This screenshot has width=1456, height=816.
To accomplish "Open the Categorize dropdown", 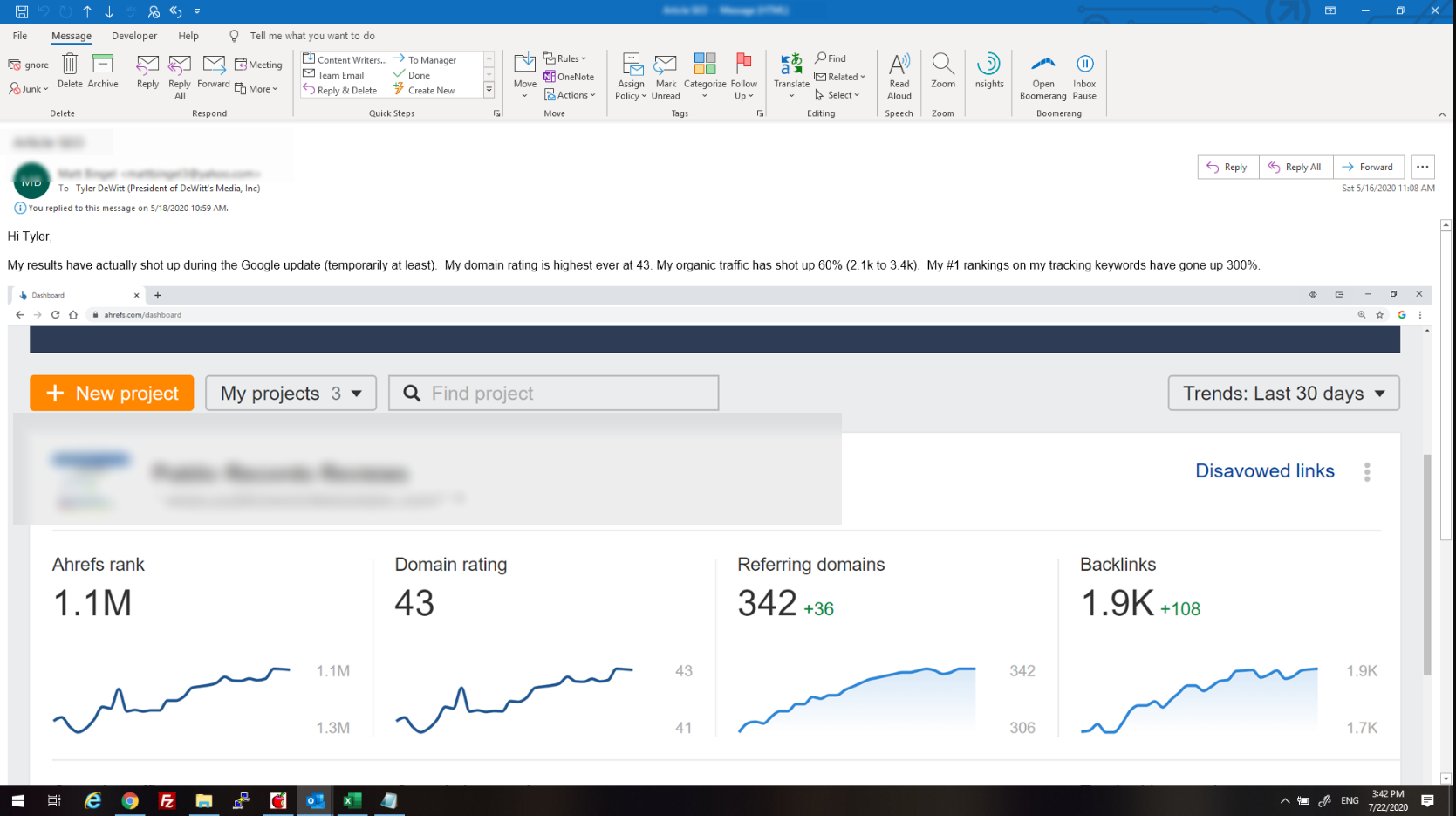I will coord(705,77).
